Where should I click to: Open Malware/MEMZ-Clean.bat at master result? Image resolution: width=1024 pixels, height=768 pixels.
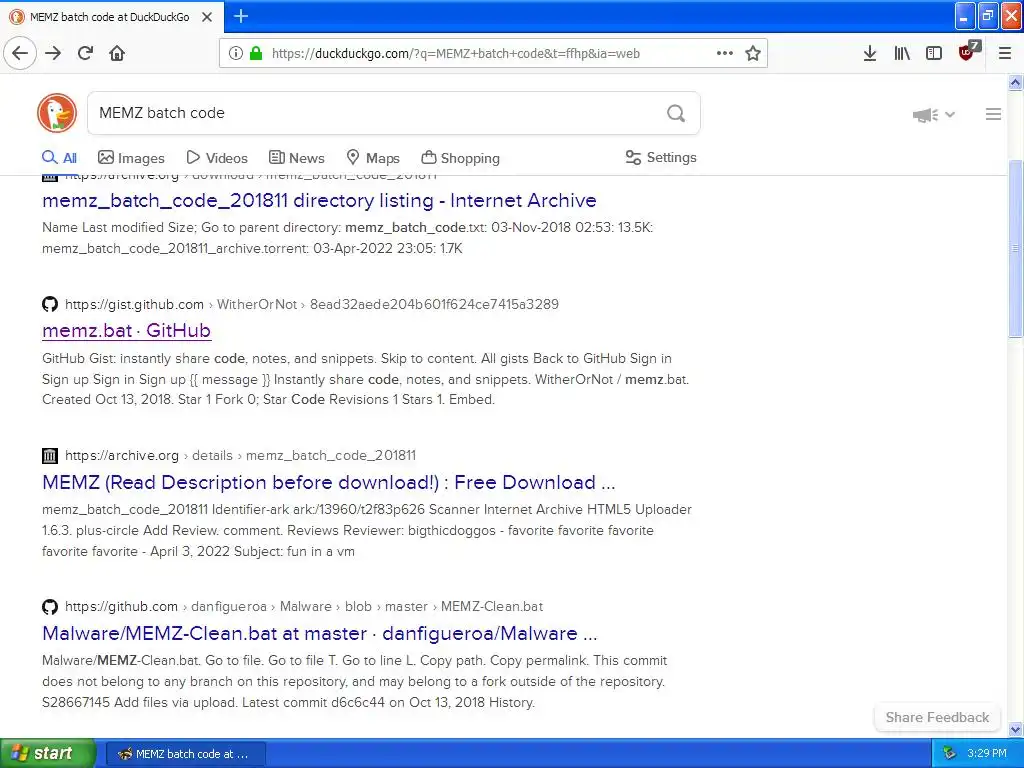[319, 633]
